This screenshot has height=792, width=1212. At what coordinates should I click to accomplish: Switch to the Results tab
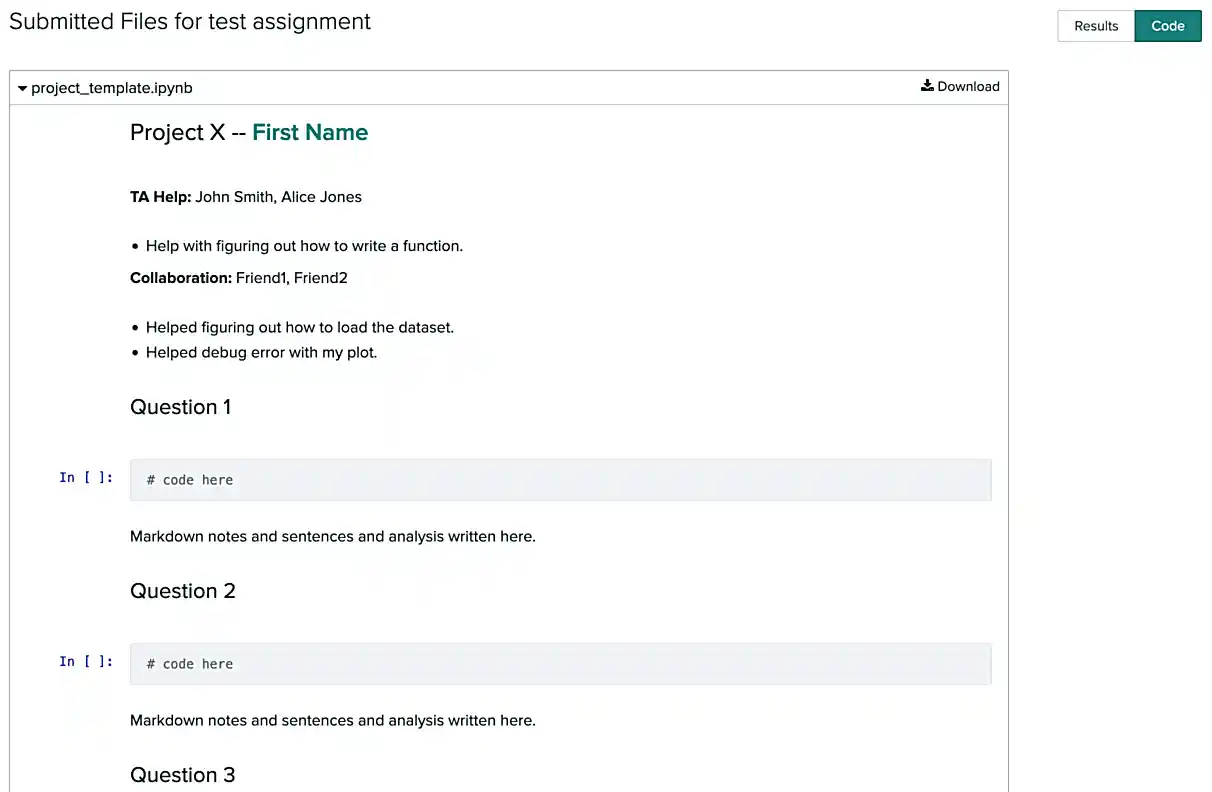[x=1096, y=26]
